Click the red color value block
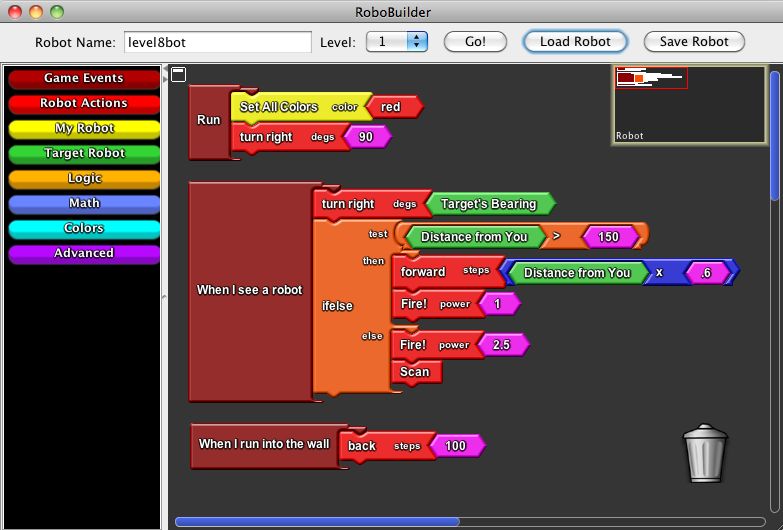The height and width of the screenshot is (530, 783). [394, 107]
